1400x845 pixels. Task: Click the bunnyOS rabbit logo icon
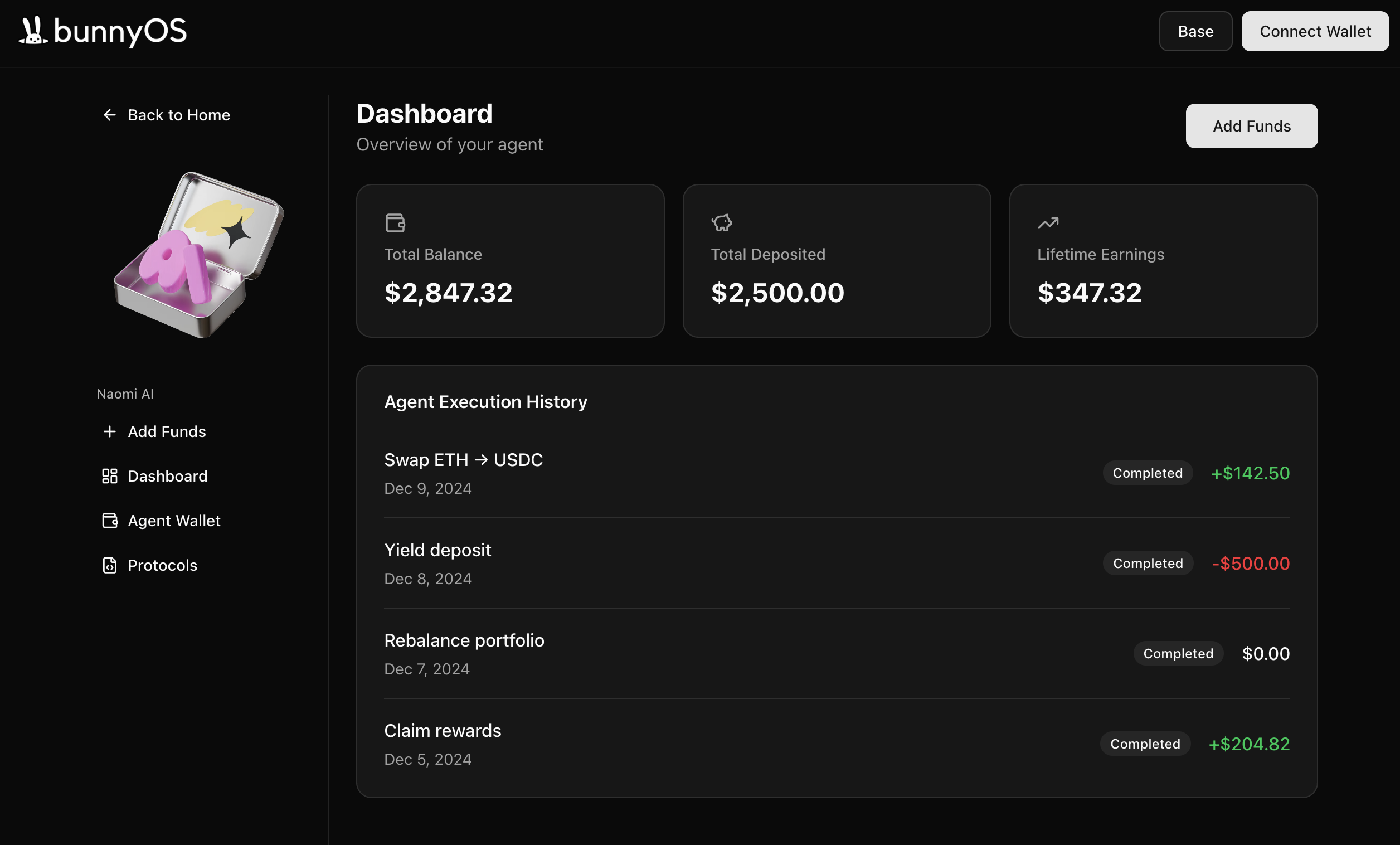click(x=33, y=31)
